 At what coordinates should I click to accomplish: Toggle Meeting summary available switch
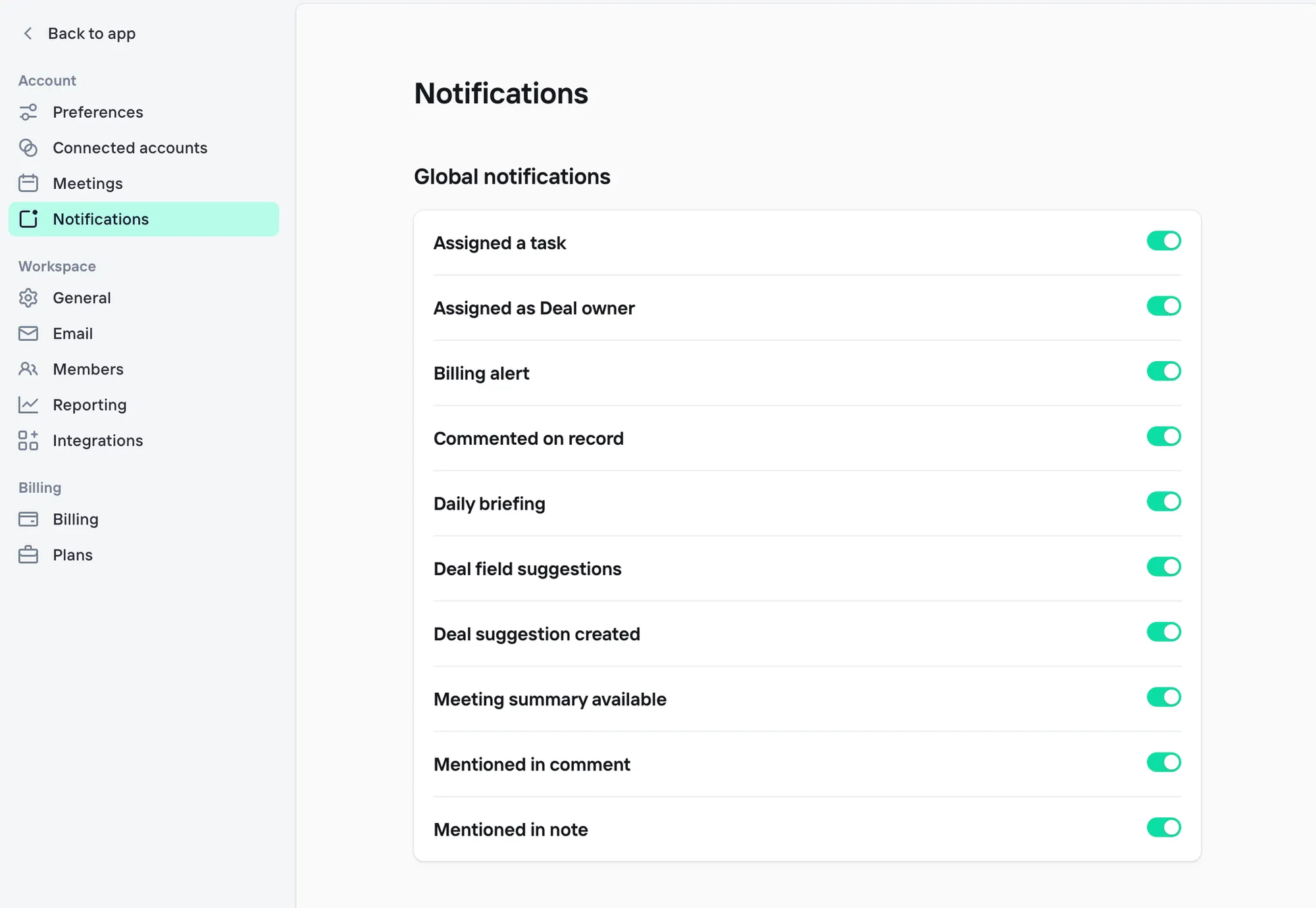1163,697
